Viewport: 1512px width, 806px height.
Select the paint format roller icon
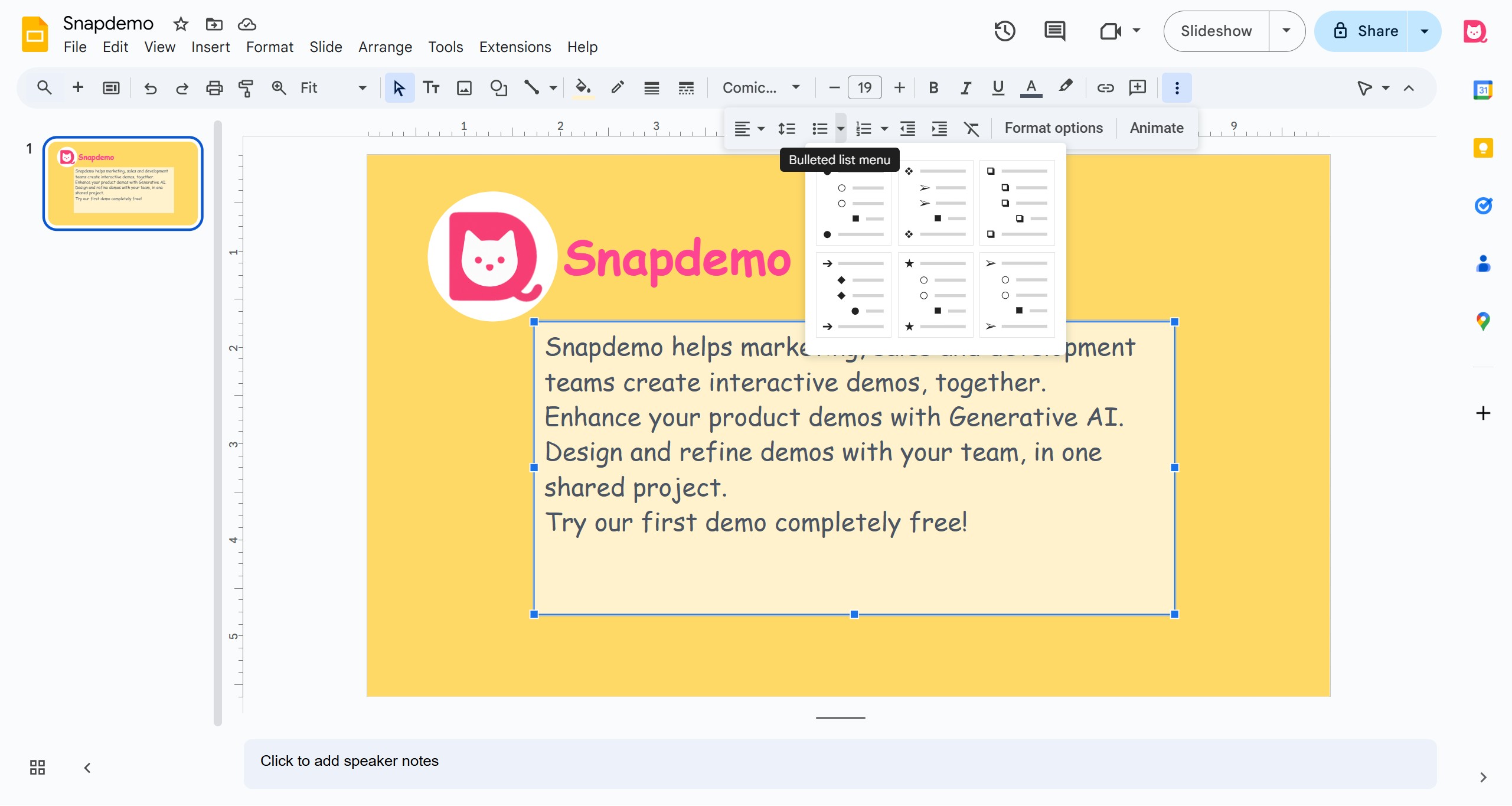(x=246, y=88)
